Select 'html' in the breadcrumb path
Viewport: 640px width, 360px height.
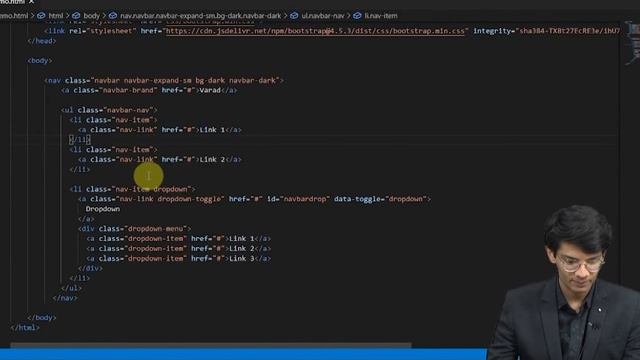56,16
